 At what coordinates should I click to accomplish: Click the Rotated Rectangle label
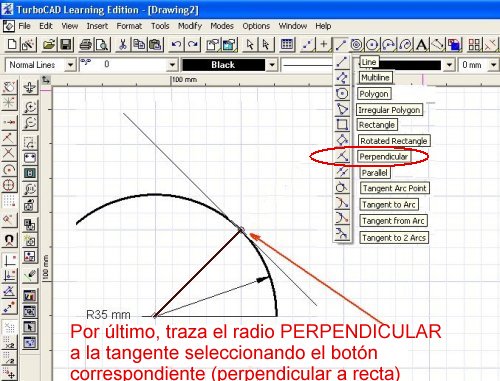point(394,141)
